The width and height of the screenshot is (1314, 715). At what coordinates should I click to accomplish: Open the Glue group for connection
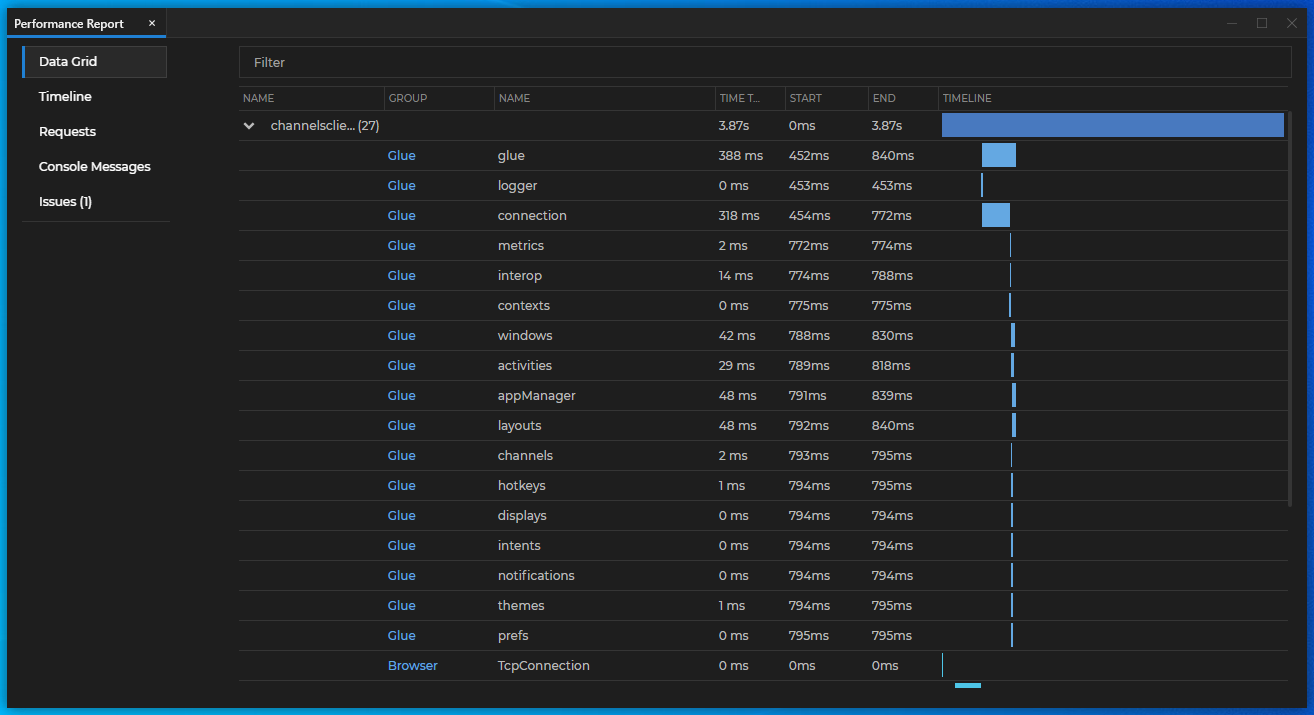401,215
